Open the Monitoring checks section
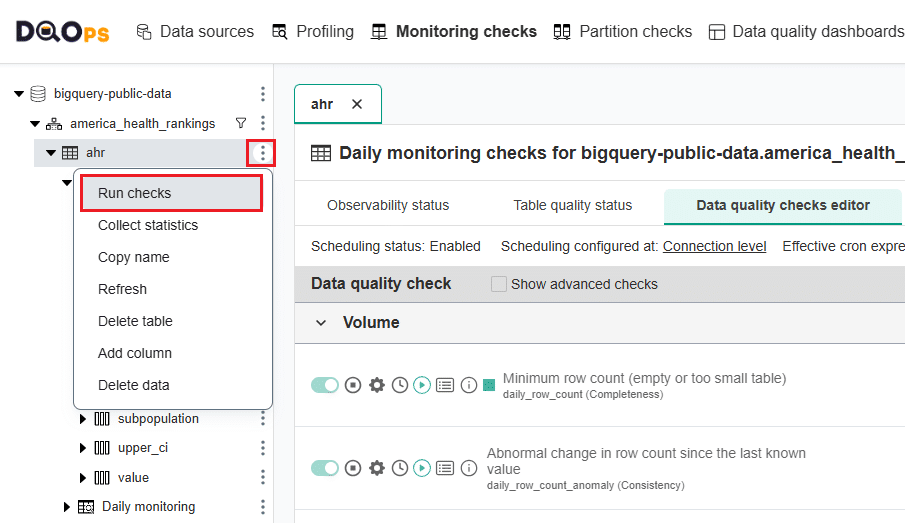This screenshot has height=524, width=908. (454, 31)
